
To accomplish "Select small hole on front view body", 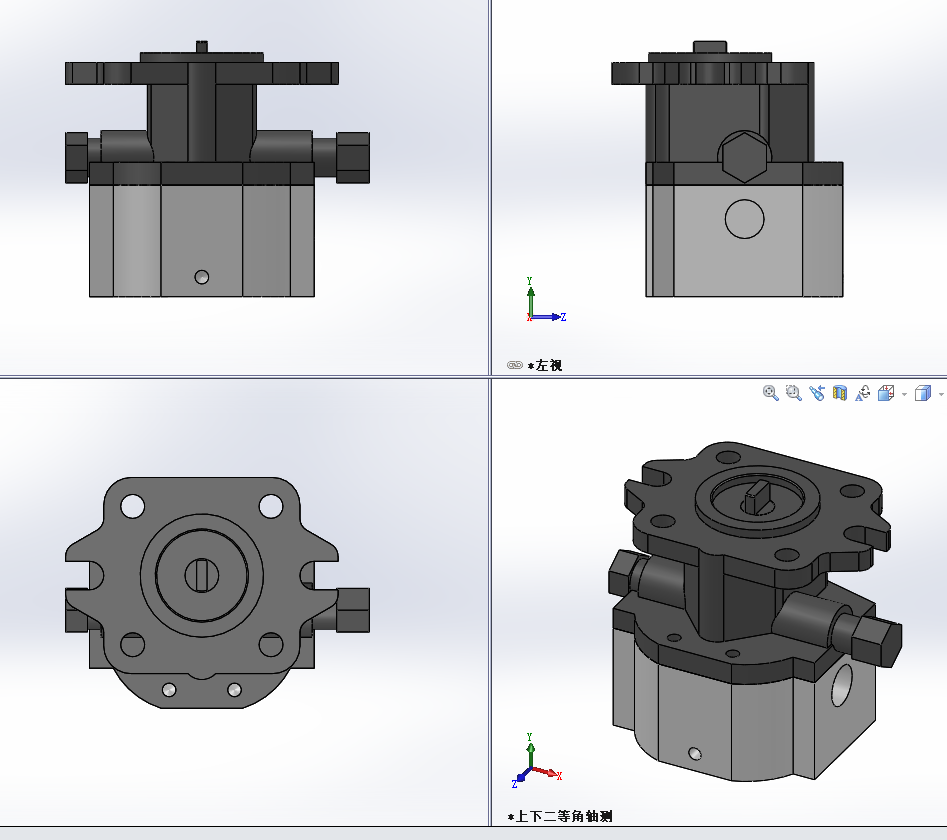I will click(202, 277).
